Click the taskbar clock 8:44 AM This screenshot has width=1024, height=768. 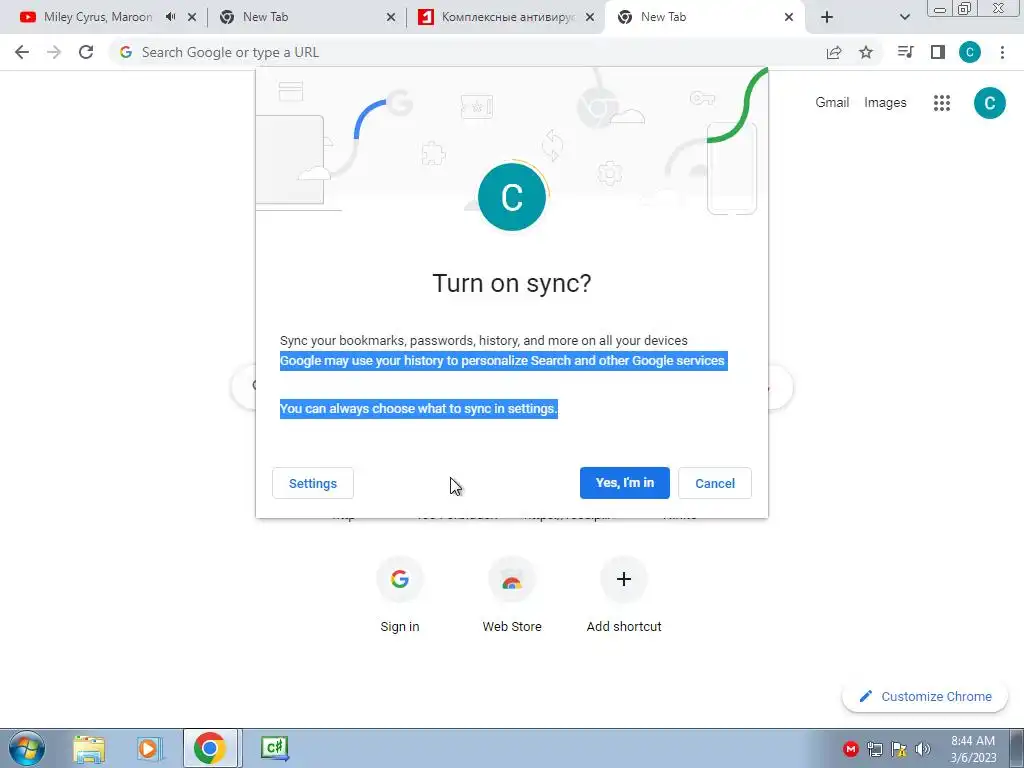pos(973,741)
